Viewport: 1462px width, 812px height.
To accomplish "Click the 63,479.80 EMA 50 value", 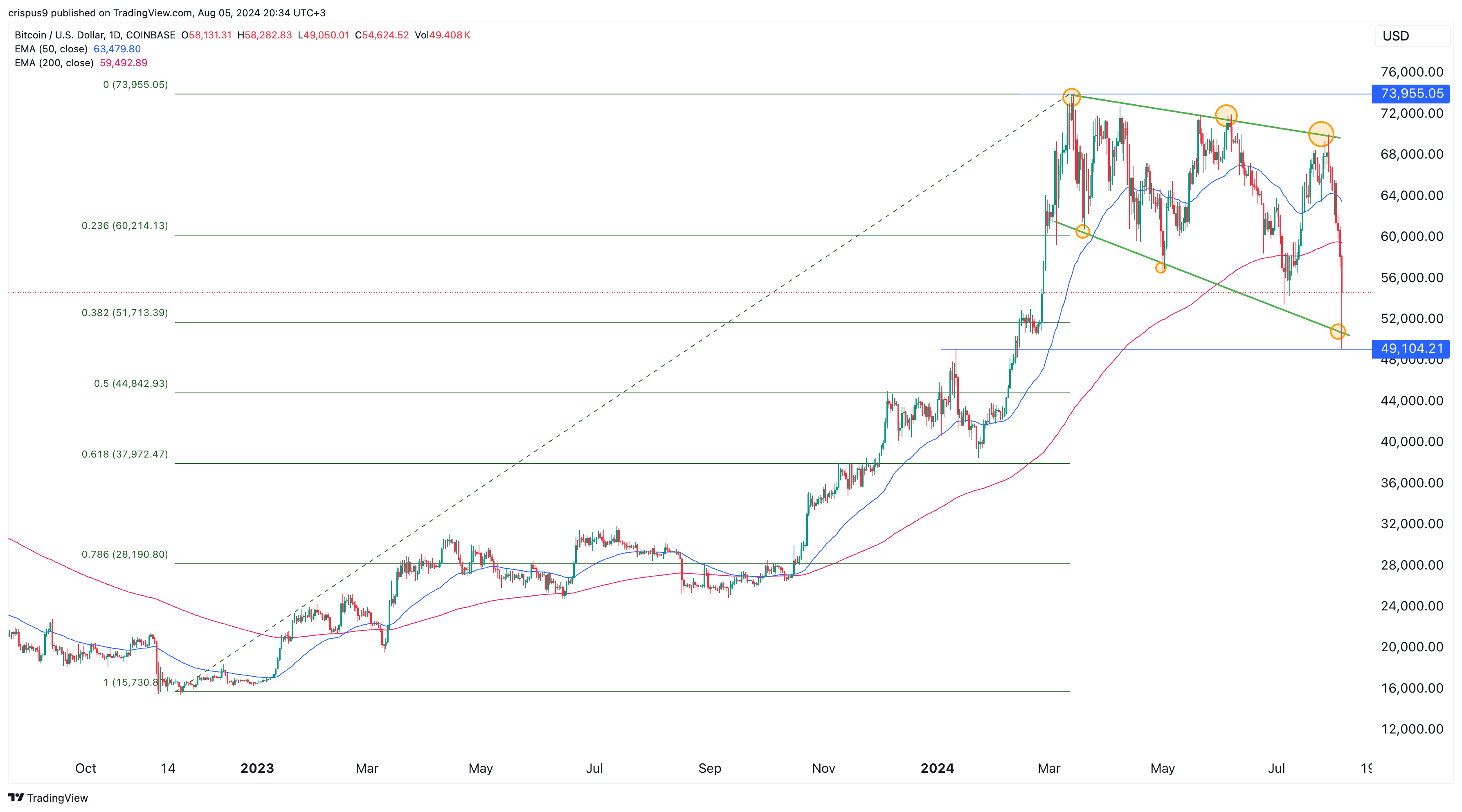I will pyautogui.click(x=117, y=49).
